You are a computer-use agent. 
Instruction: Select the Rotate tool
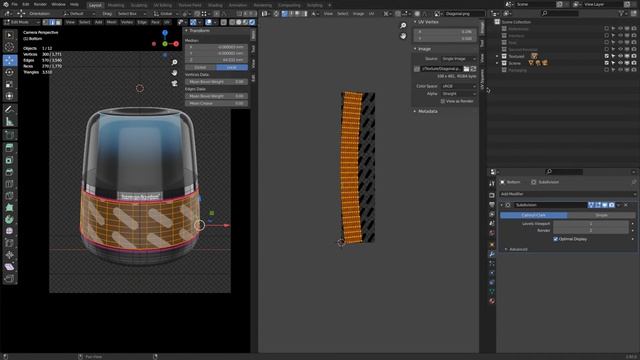(x=9, y=72)
